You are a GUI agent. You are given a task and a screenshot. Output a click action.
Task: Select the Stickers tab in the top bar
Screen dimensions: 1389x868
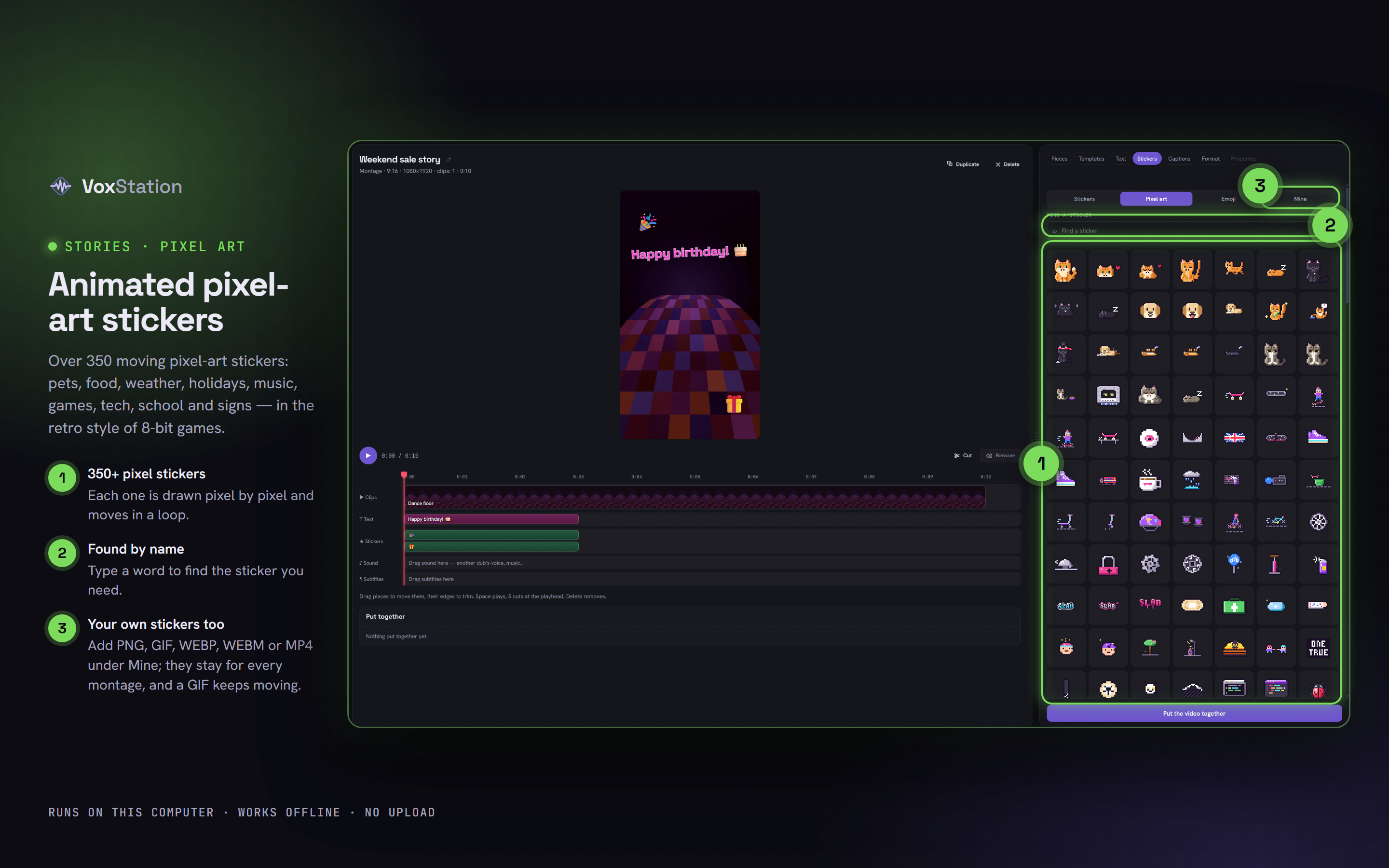pos(1147,159)
